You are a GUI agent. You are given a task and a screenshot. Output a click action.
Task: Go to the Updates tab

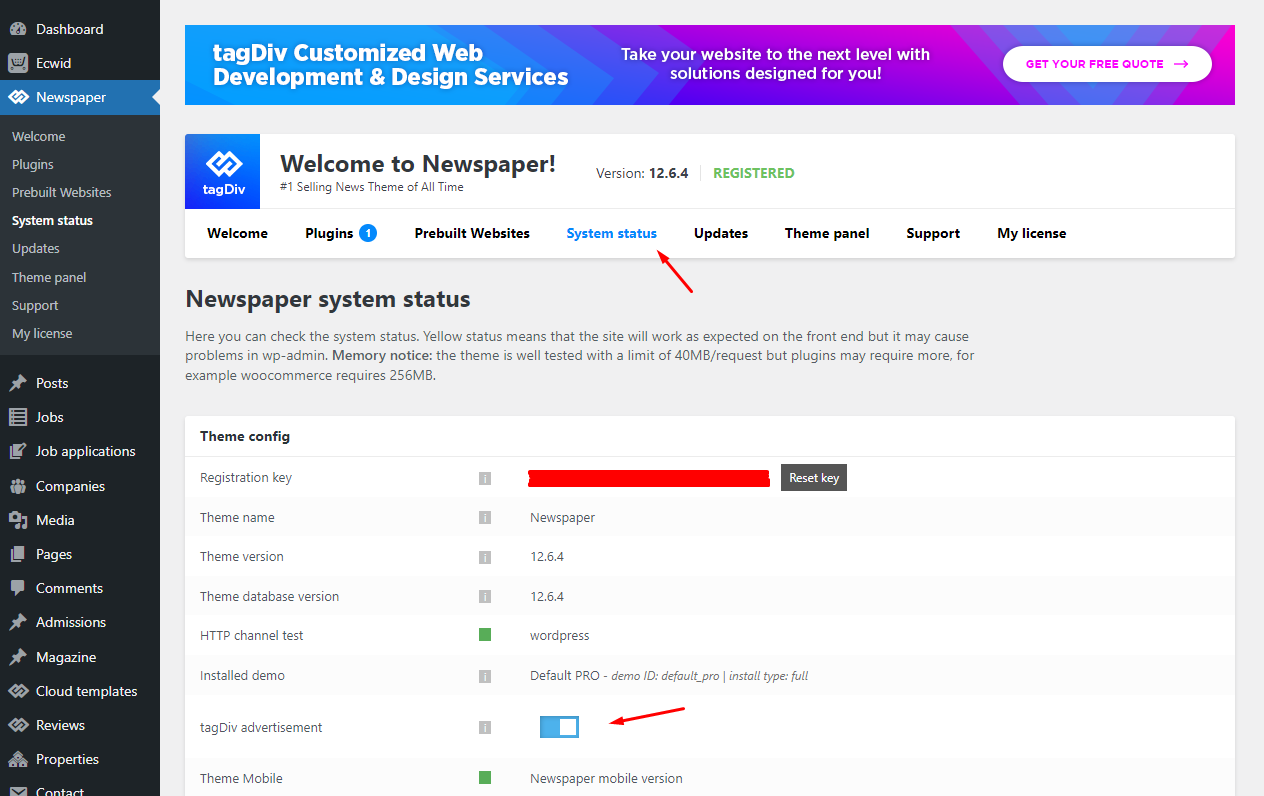click(721, 233)
